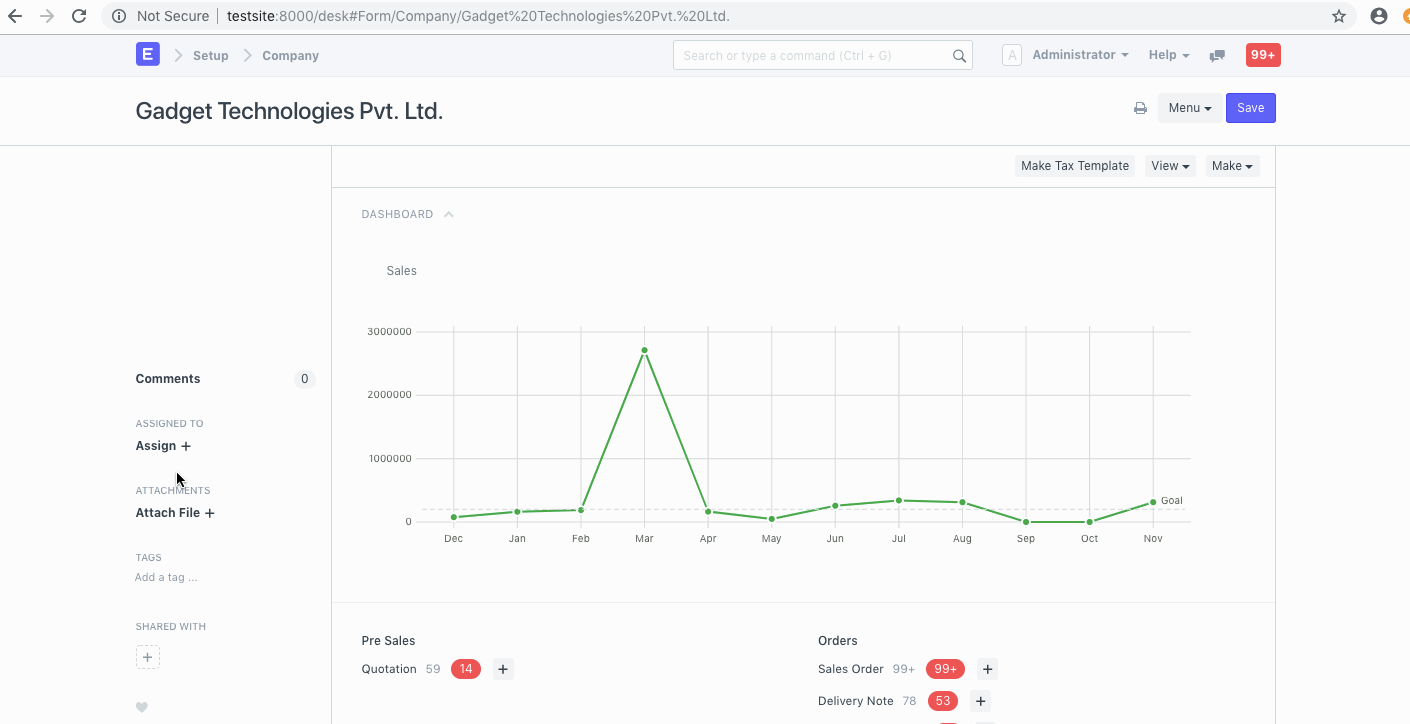Click the share plus box under Shared With
The image size is (1410, 724).
(148, 657)
